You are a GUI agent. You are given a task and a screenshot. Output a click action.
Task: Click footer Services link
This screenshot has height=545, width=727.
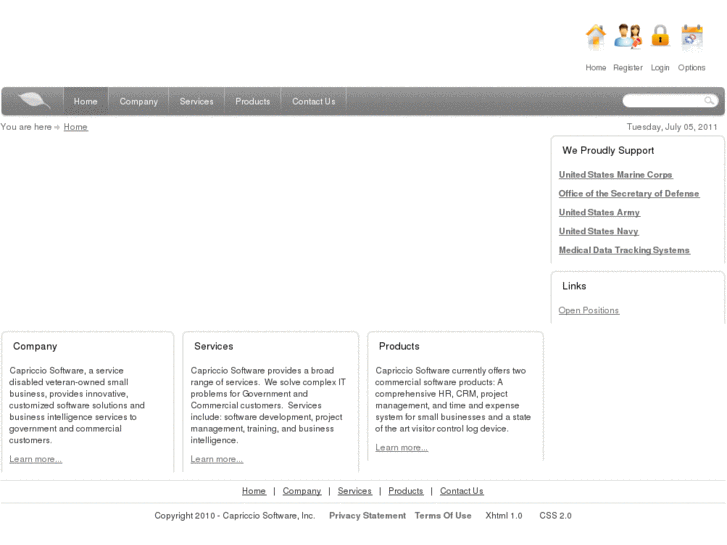coord(355,491)
